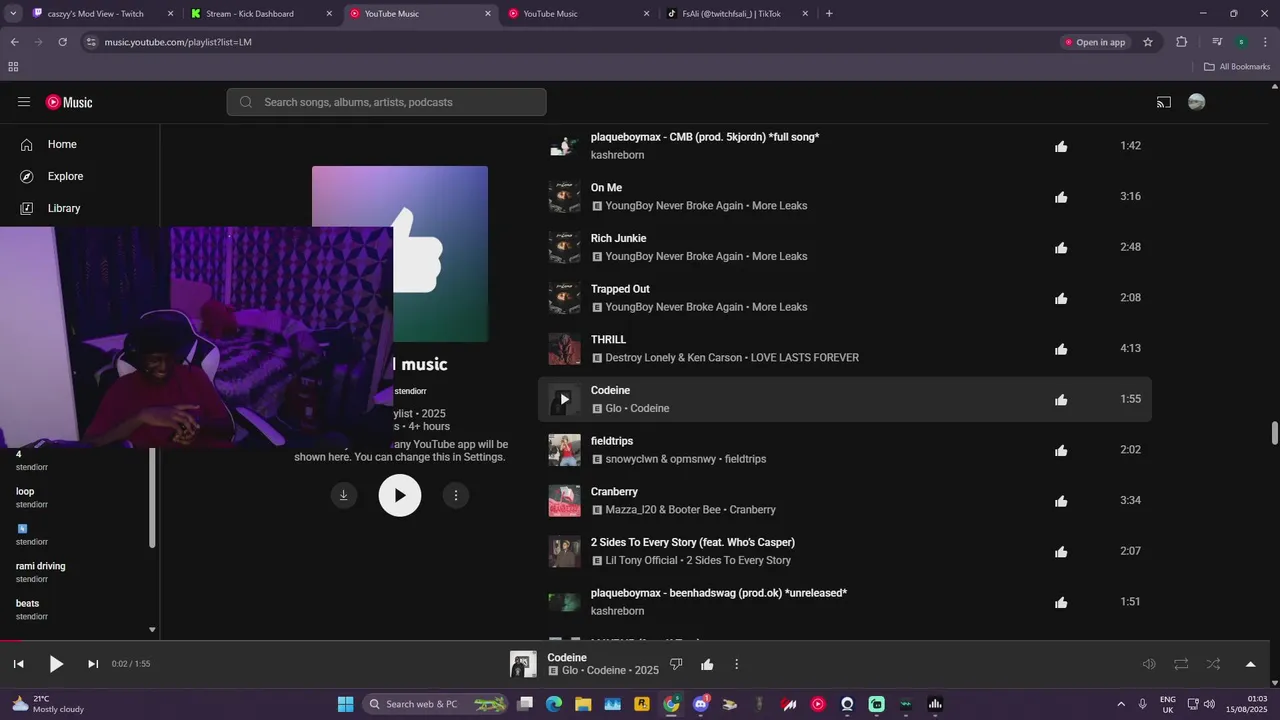Image resolution: width=1280 pixels, height=720 pixels.
Task: Play Codeine using its row play icon
Action: pos(564,399)
